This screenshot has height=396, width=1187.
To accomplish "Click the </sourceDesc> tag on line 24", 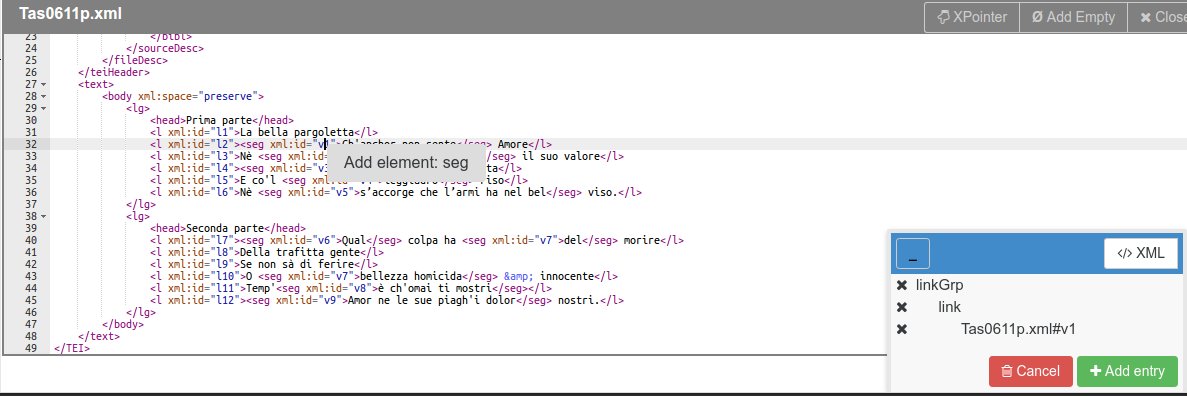I will coord(165,48).
